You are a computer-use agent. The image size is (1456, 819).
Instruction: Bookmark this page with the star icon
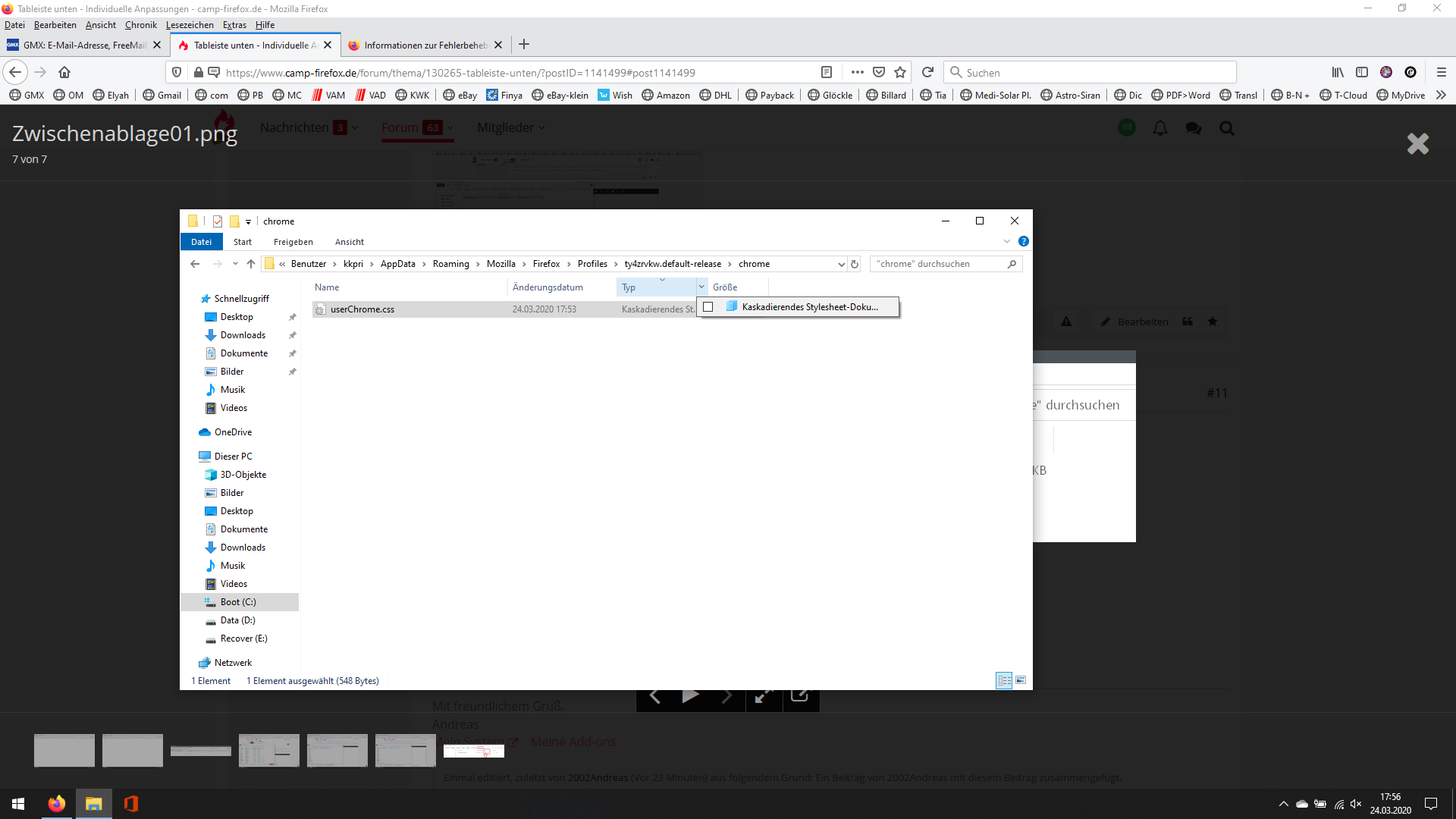coord(900,72)
